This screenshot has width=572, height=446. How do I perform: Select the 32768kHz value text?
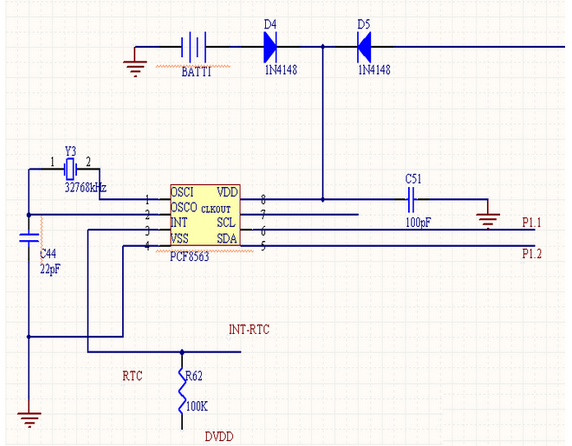tap(86, 187)
